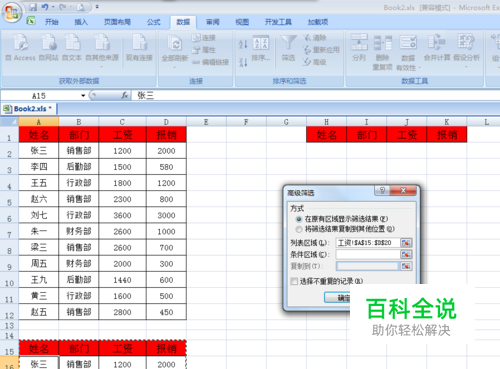Open the 公式 (Formulas) ribbon tab
This screenshot has width=500, height=369.
click(154, 22)
